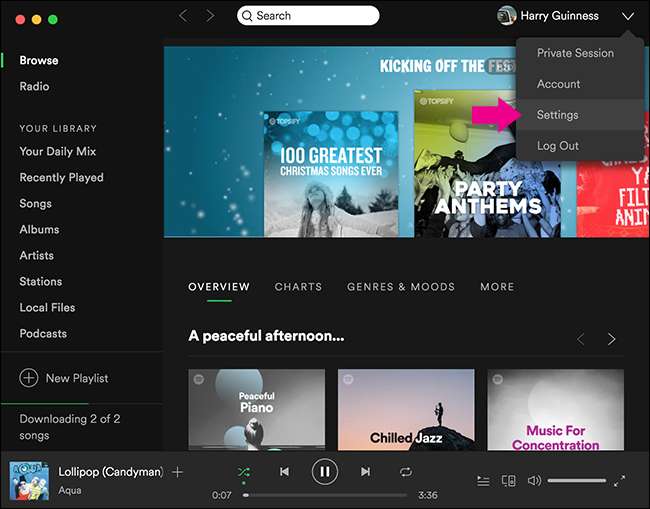
Task: Open the devices available icon
Action: pyautogui.click(x=509, y=481)
